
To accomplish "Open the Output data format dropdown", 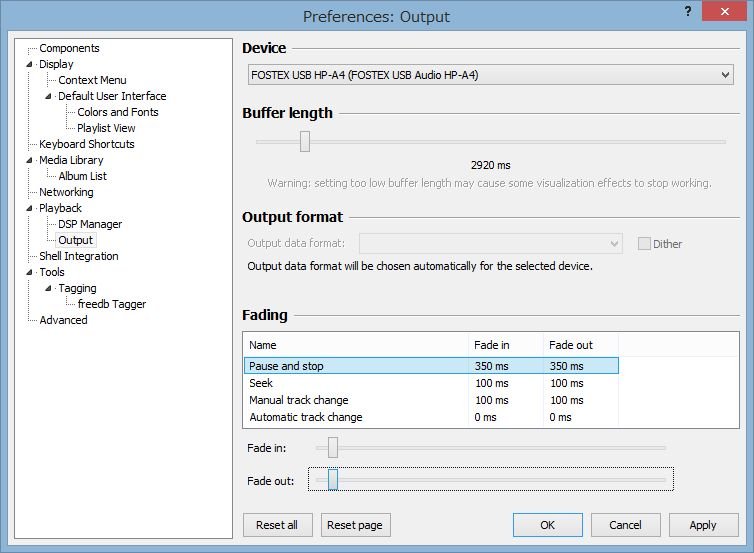I will click(x=490, y=243).
